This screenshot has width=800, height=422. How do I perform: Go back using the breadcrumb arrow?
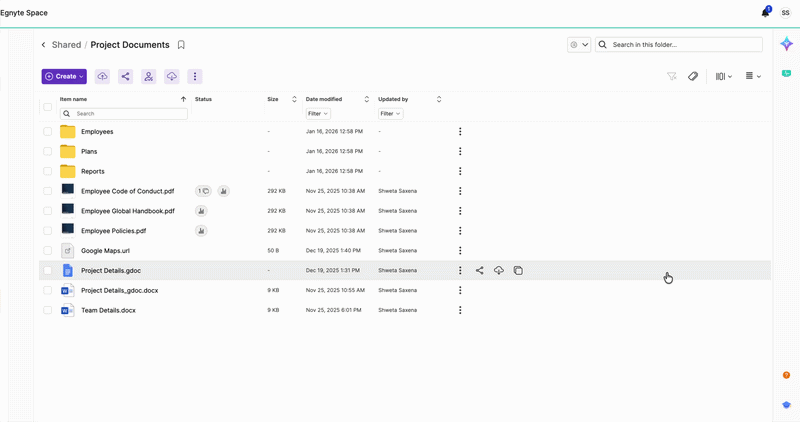coord(43,45)
